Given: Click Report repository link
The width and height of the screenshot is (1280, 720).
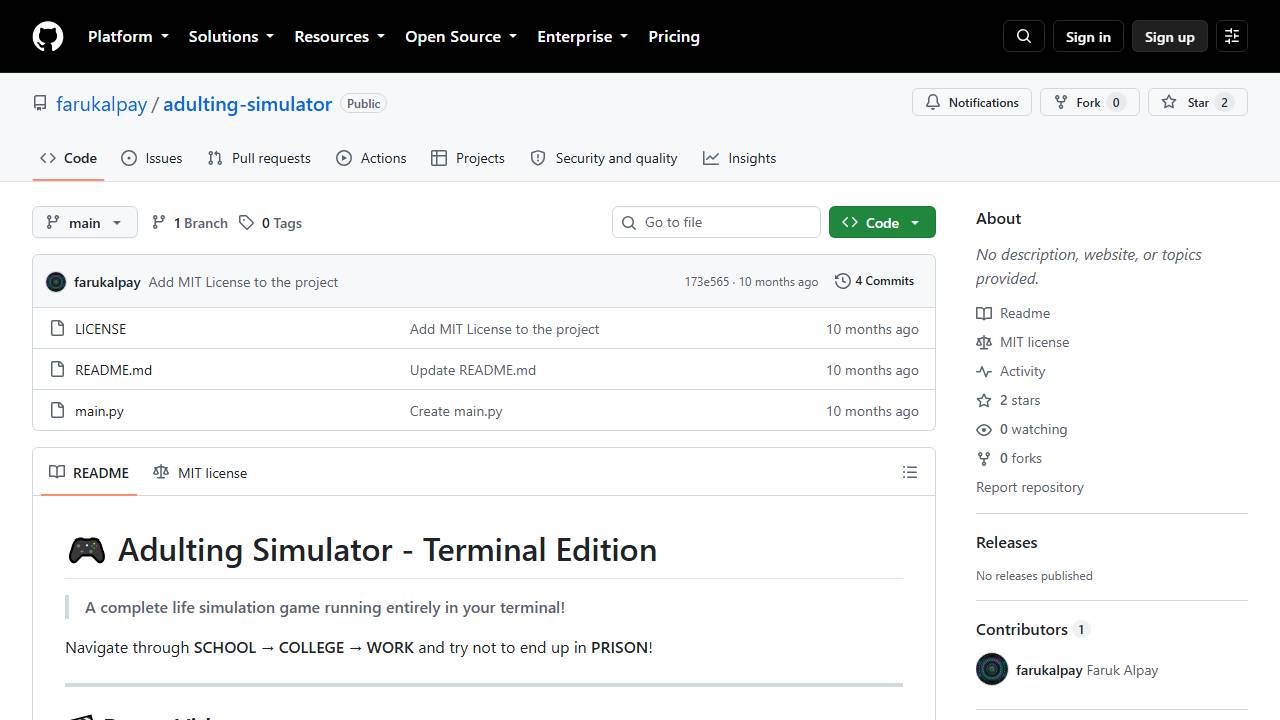Looking at the screenshot, I should point(1030,487).
